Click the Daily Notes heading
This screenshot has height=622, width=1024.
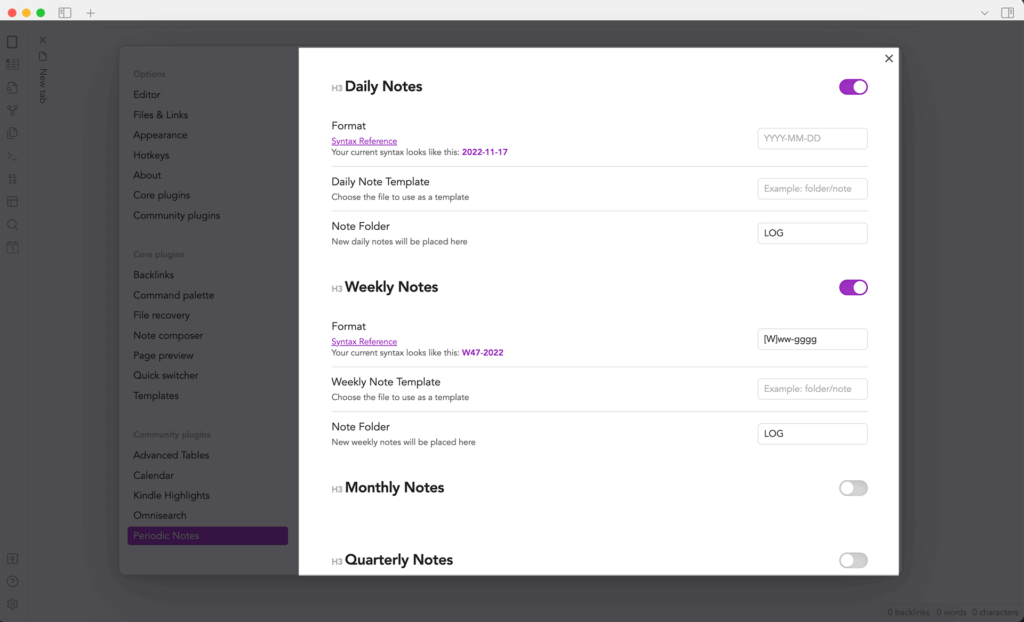point(383,87)
